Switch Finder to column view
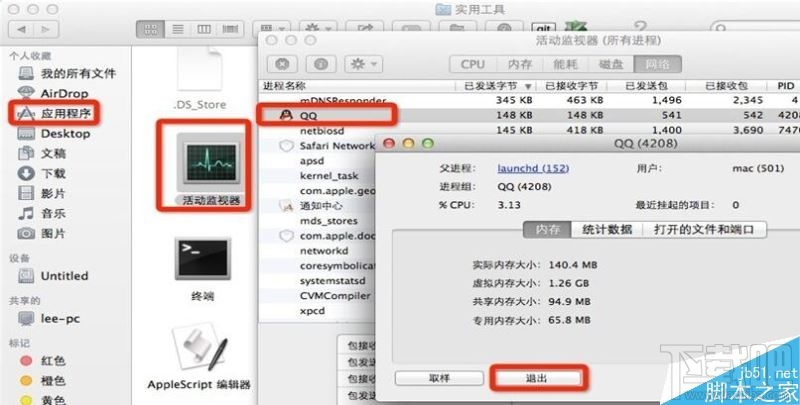This screenshot has width=800, height=405. pos(204,30)
